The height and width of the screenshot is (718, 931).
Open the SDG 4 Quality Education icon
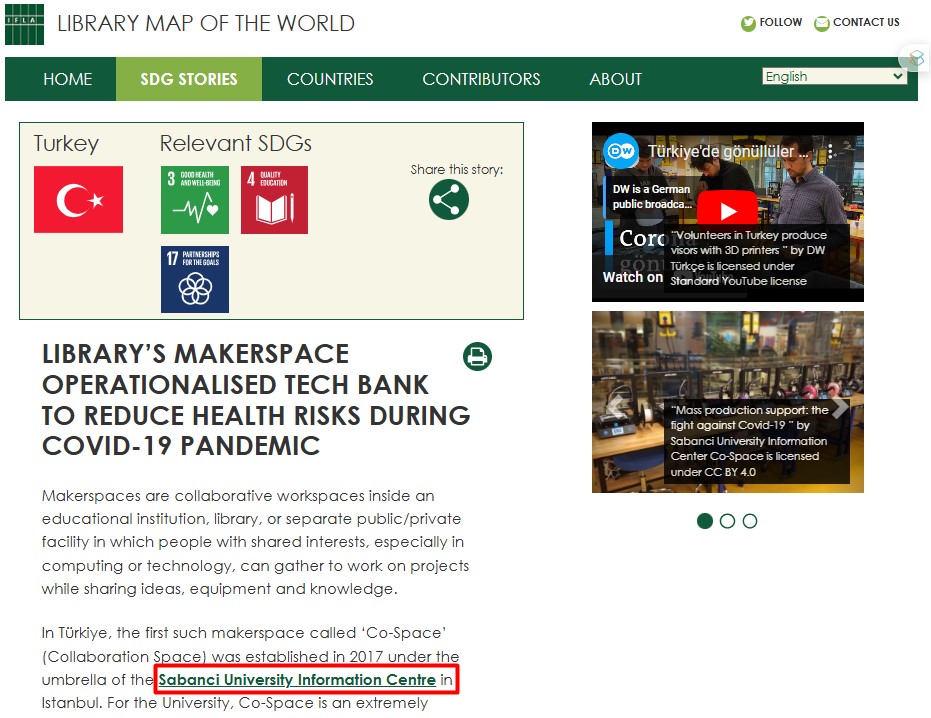[274, 200]
